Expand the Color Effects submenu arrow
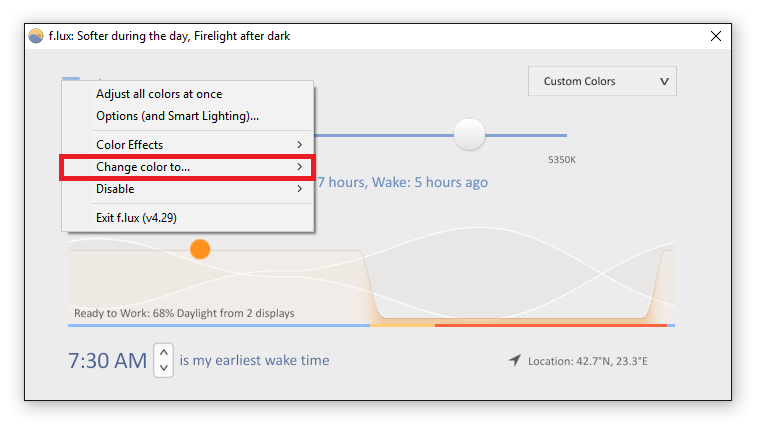Image resolution: width=761 pixels, height=427 pixels. click(299, 145)
